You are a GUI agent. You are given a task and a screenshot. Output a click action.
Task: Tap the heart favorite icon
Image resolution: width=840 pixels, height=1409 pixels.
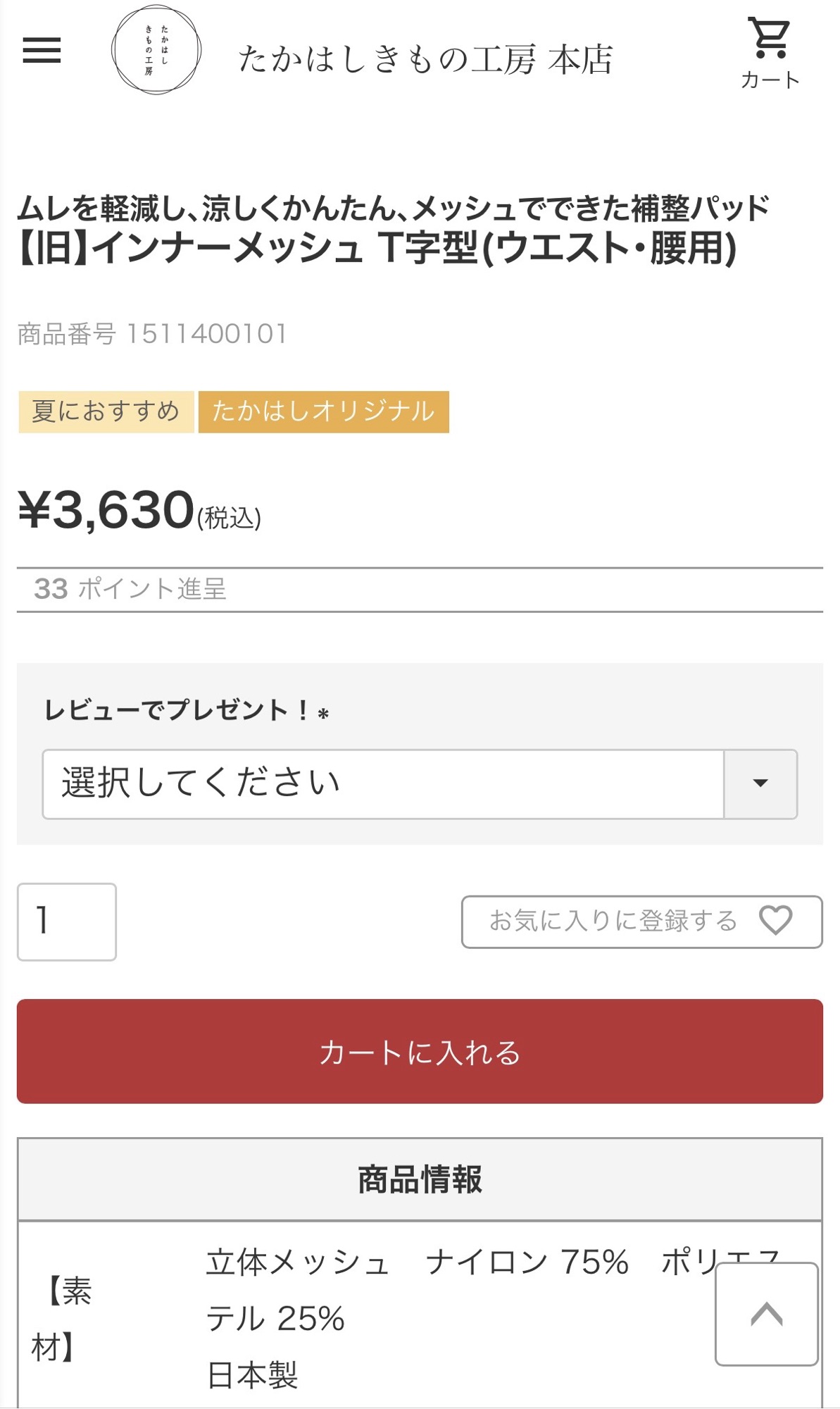coord(775,920)
